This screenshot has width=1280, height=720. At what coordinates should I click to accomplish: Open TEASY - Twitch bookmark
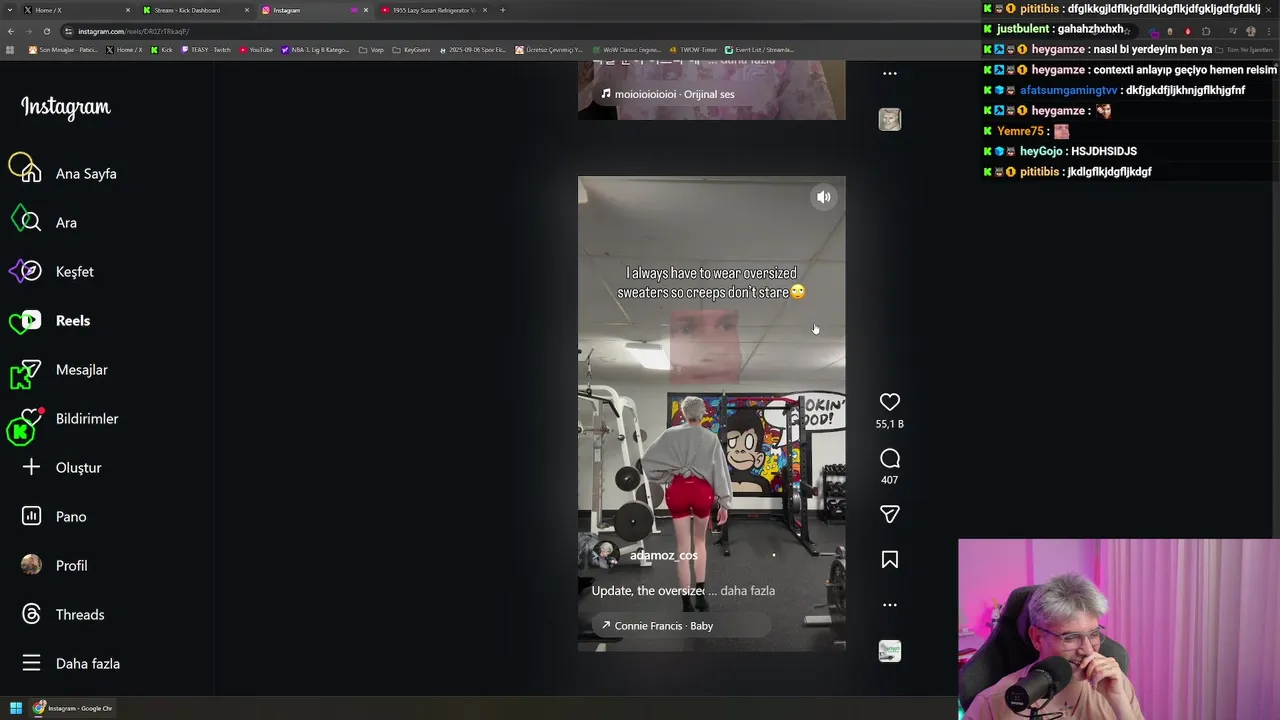click(206, 49)
